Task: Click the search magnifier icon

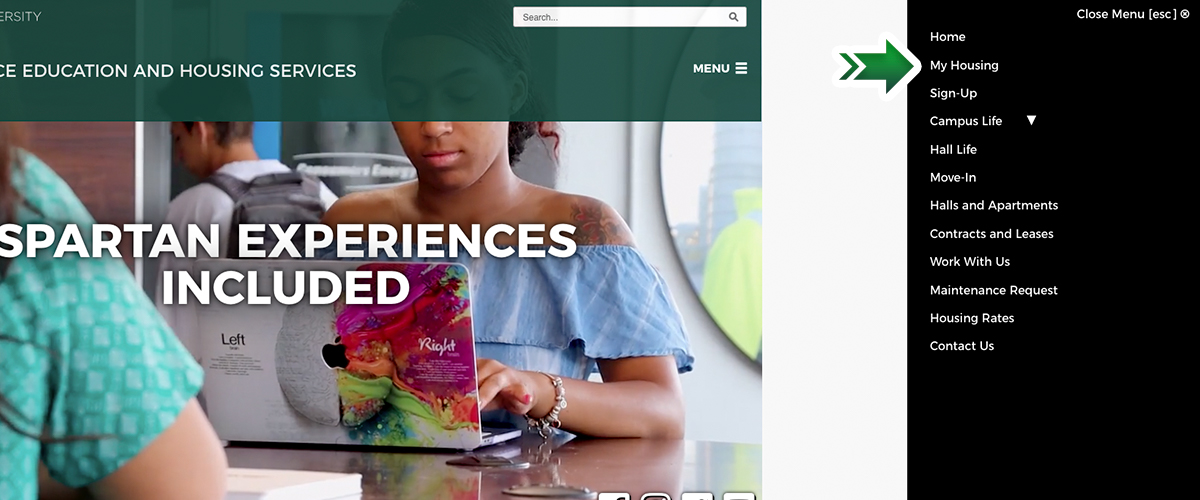Action: pyautogui.click(x=733, y=17)
